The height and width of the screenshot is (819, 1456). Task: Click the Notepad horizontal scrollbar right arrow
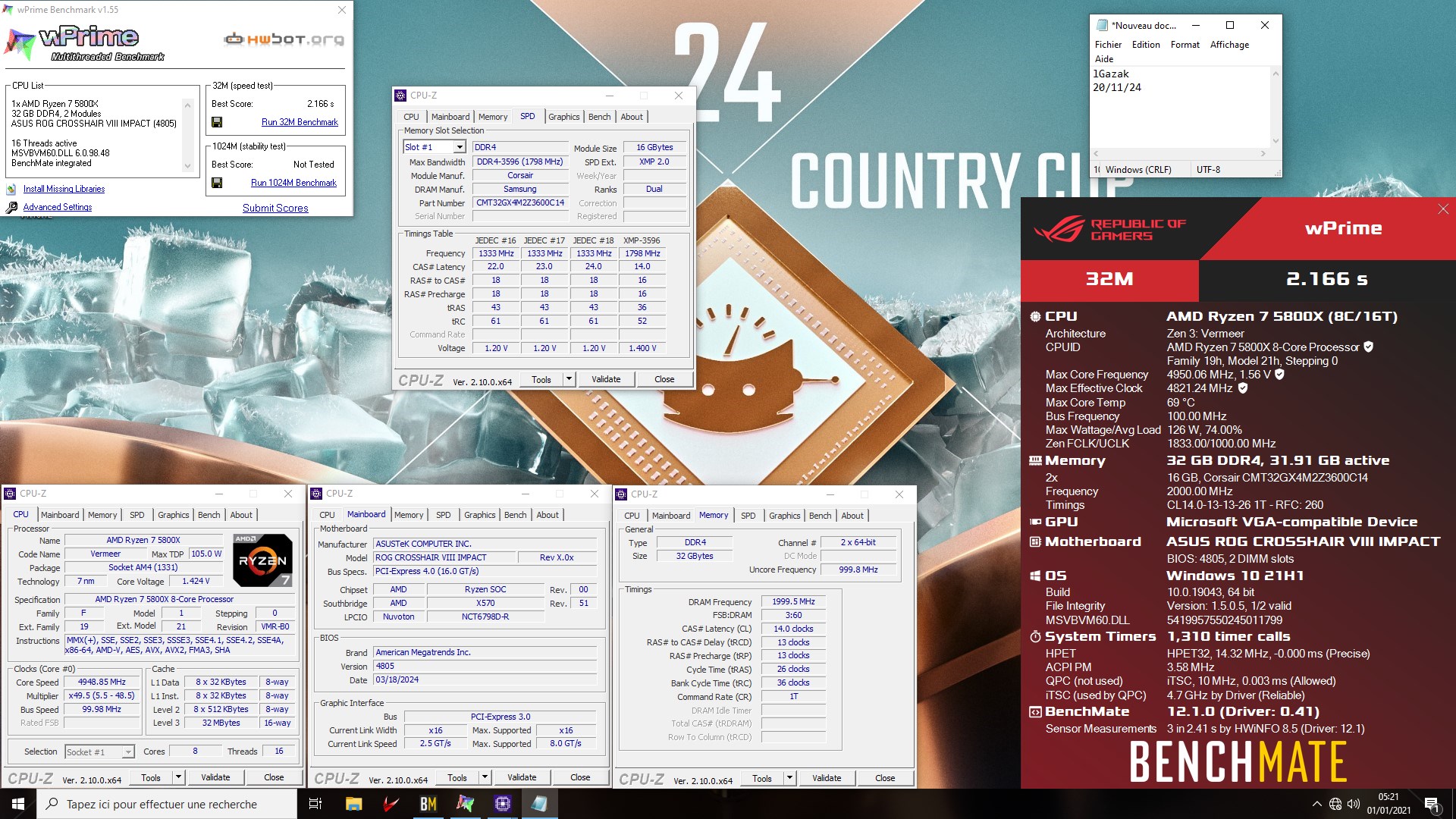(1263, 154)
